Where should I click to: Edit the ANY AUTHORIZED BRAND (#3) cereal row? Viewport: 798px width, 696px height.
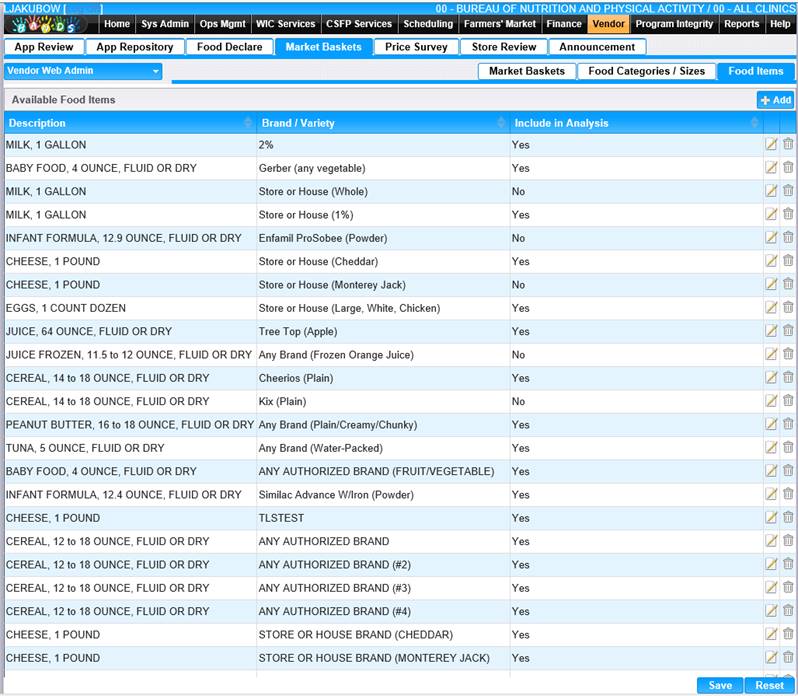[x=771, y=588]
